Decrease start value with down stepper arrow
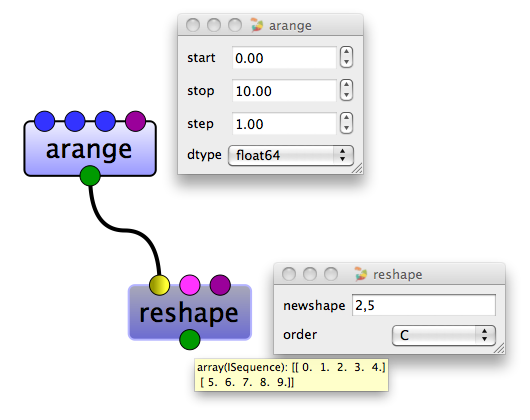530x420 pixels. [x=346, y=63]
